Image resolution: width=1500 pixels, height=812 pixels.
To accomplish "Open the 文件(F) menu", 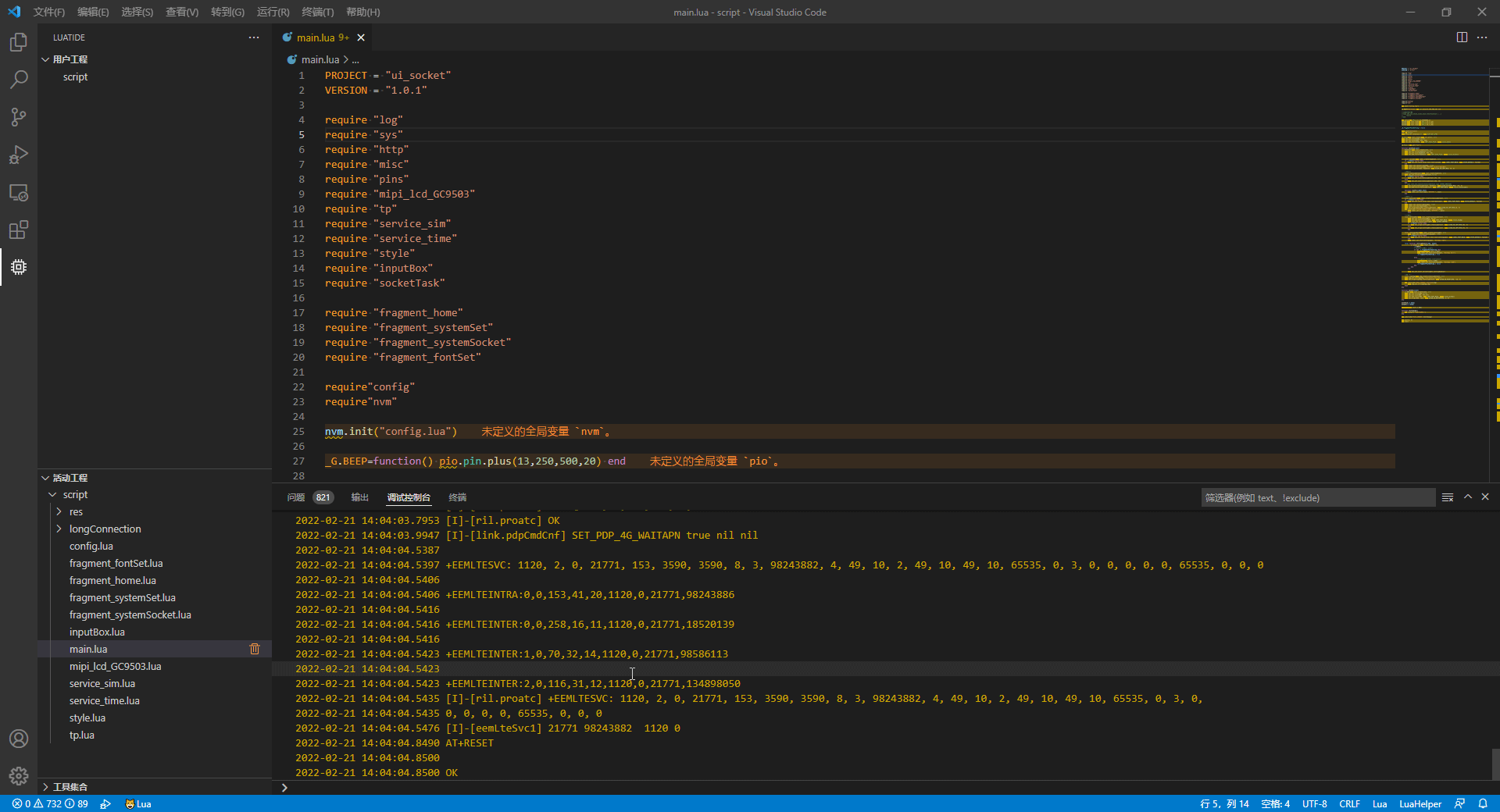I will (49, 12).
